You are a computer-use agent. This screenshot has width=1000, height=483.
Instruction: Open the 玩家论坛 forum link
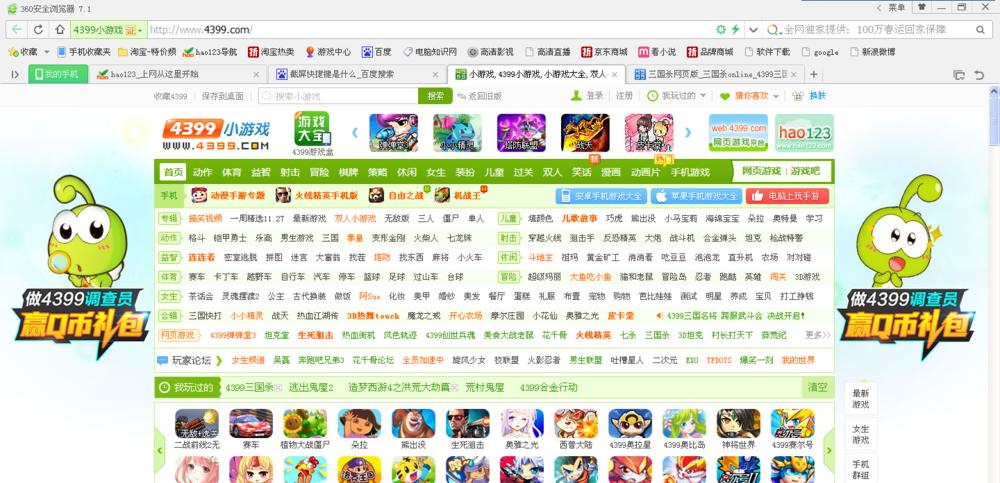coord(190,360)
